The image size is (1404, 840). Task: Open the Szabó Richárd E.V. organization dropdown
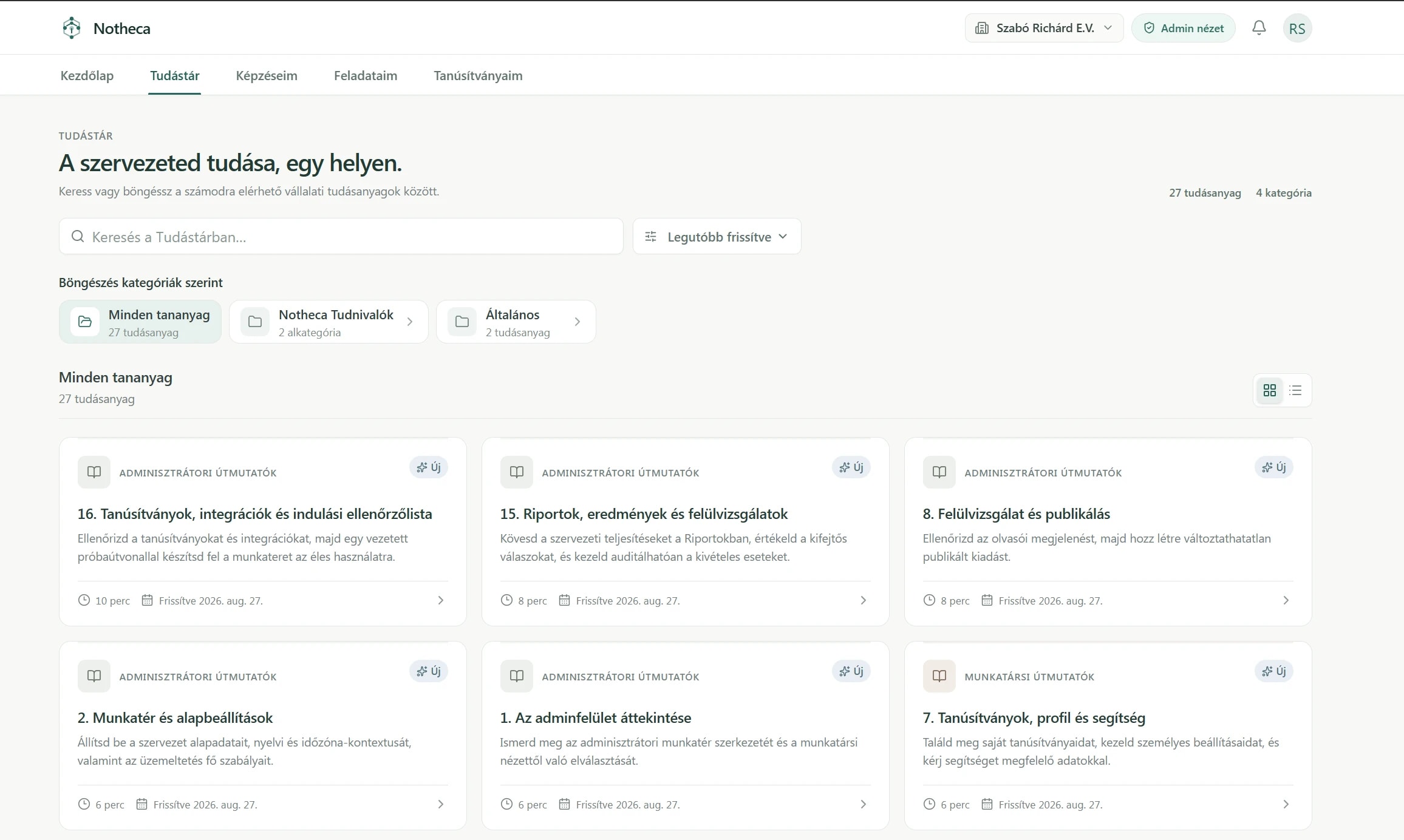click(1044, 28)
